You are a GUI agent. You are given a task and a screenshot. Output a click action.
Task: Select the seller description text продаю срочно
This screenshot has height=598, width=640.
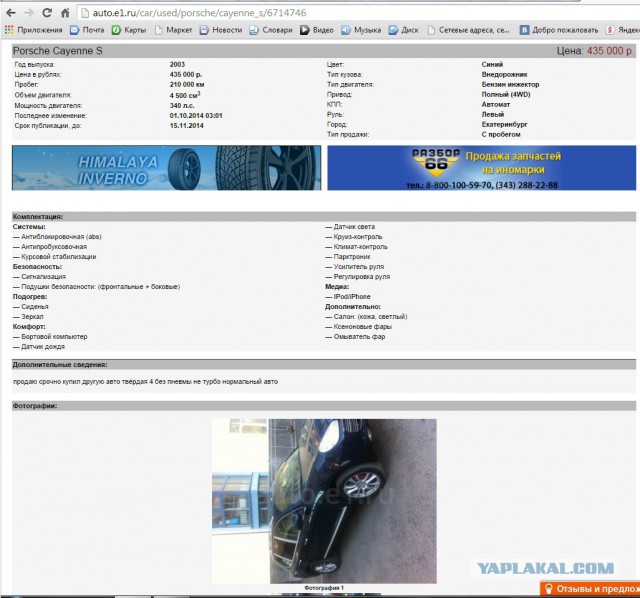[146, 382]
